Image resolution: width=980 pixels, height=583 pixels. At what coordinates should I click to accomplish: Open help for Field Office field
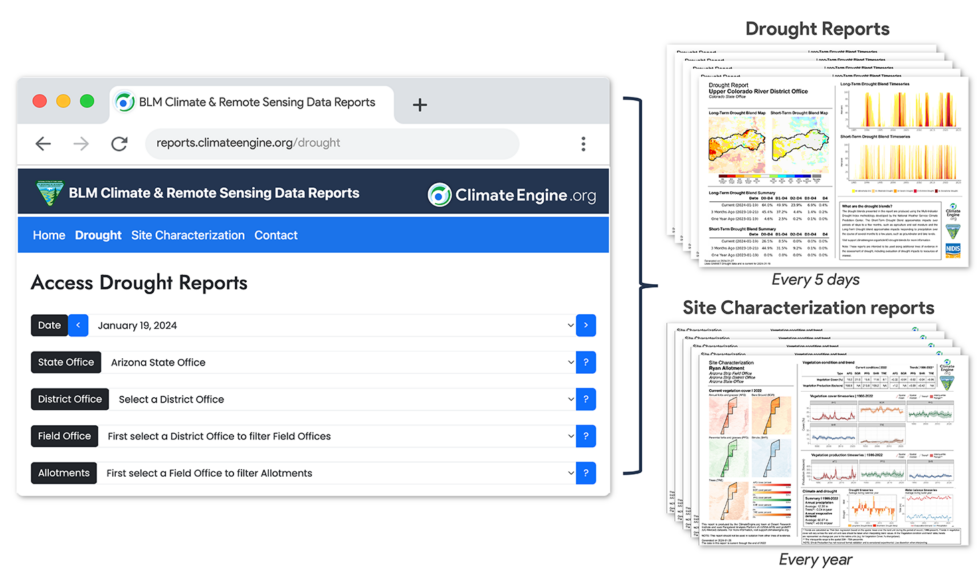(586, 436)
